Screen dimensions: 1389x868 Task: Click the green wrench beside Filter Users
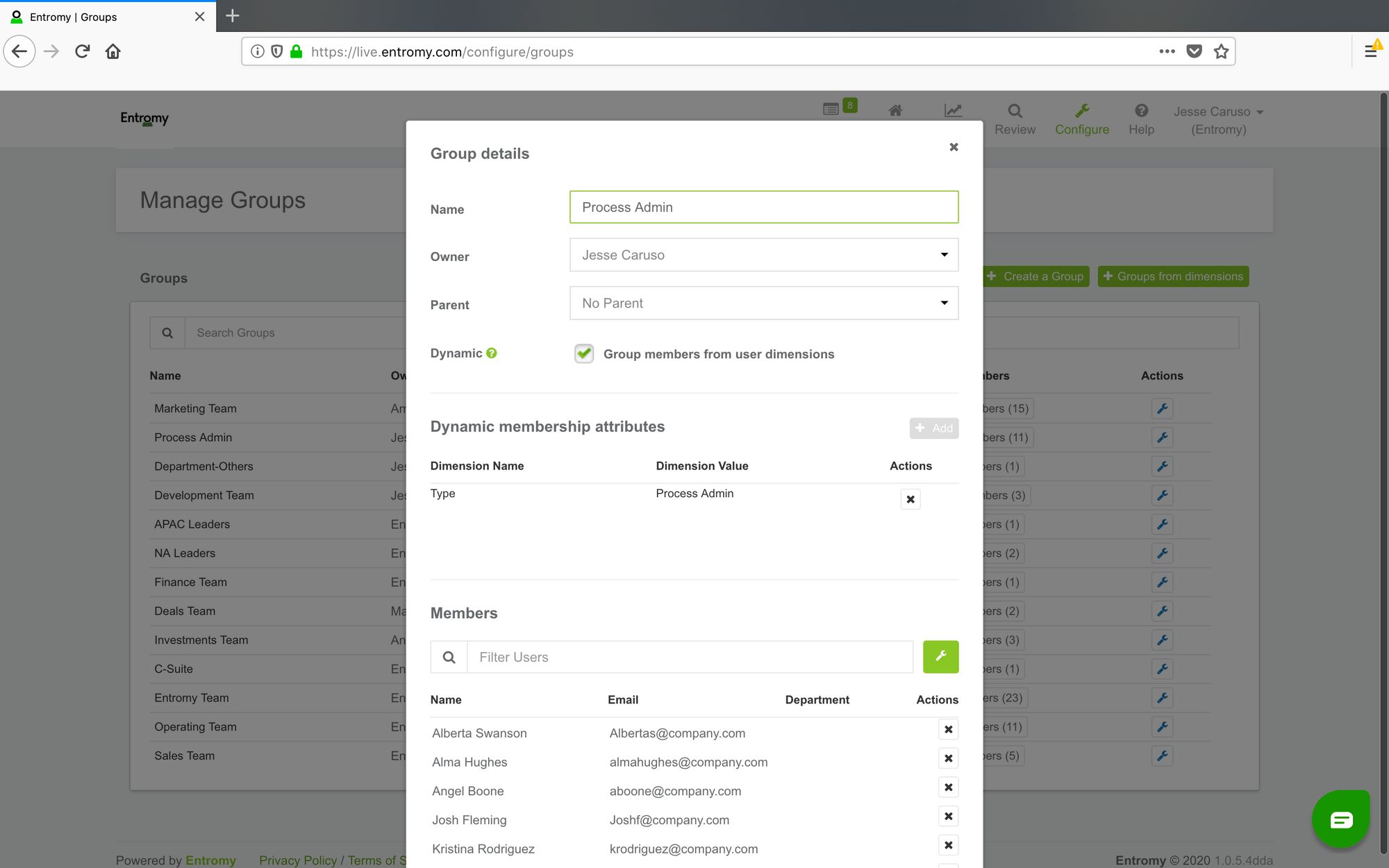[940, 656]
